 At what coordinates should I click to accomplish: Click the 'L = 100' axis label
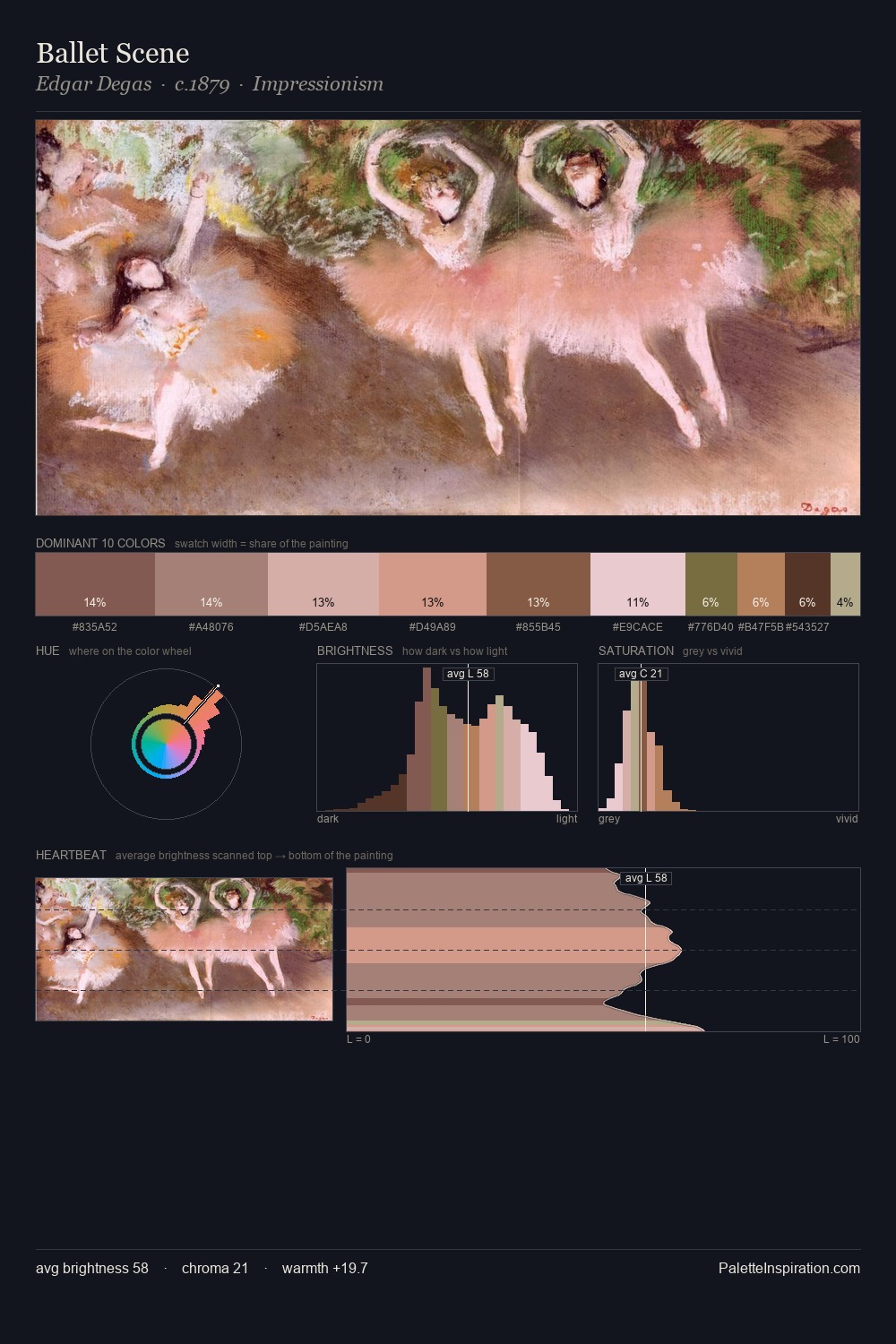click(841, 1039)
